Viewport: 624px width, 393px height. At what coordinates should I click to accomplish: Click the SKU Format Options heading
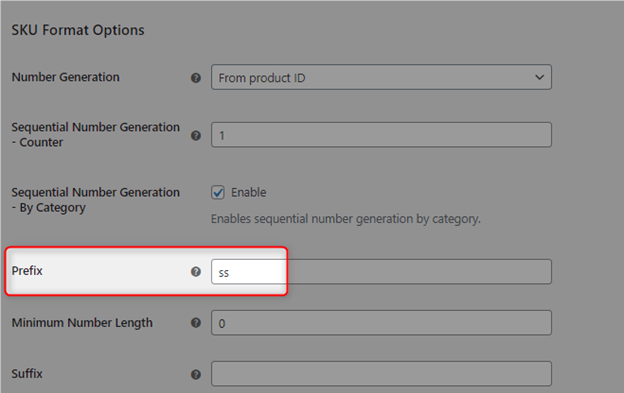point(78,30)
